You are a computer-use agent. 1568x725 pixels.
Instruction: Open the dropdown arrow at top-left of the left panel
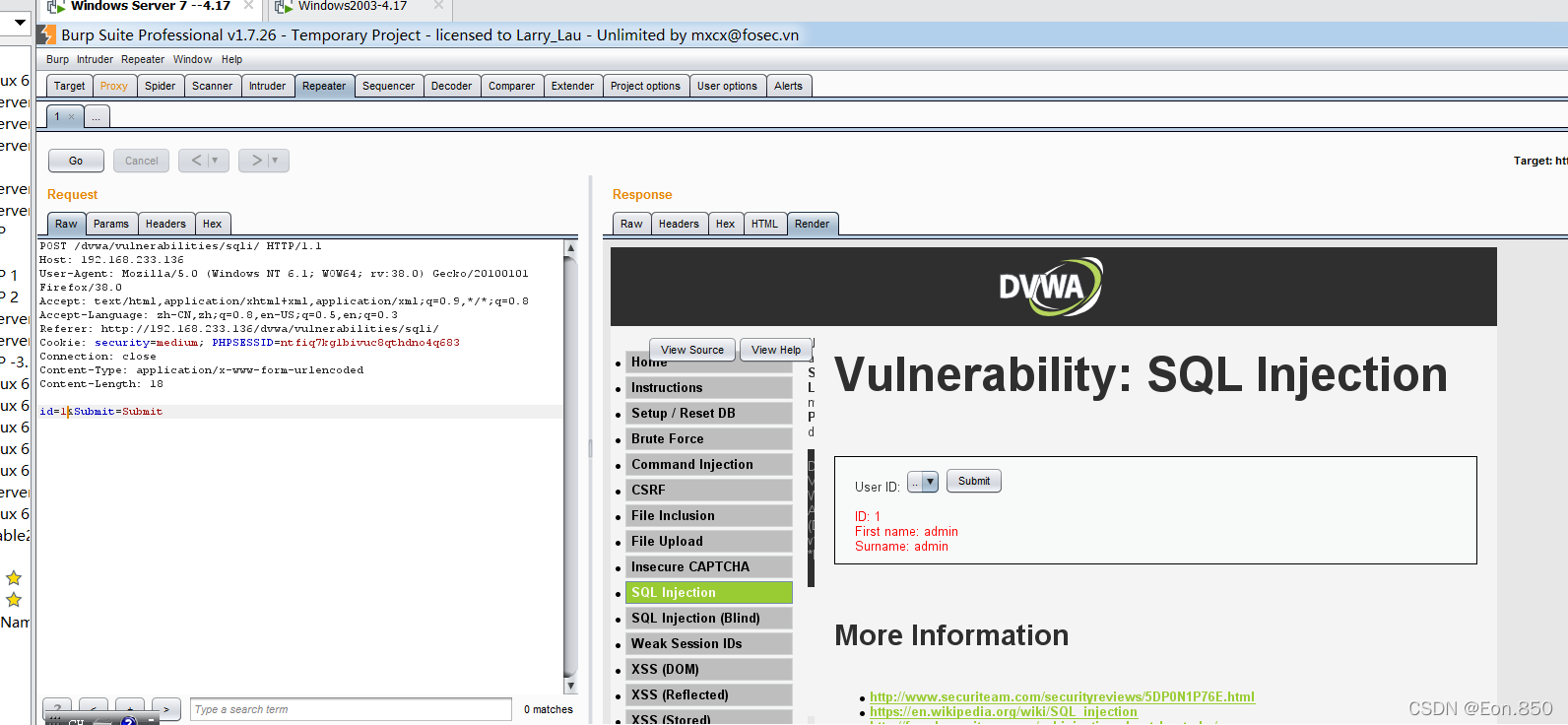pyautogui.click(x=20, y=22)
